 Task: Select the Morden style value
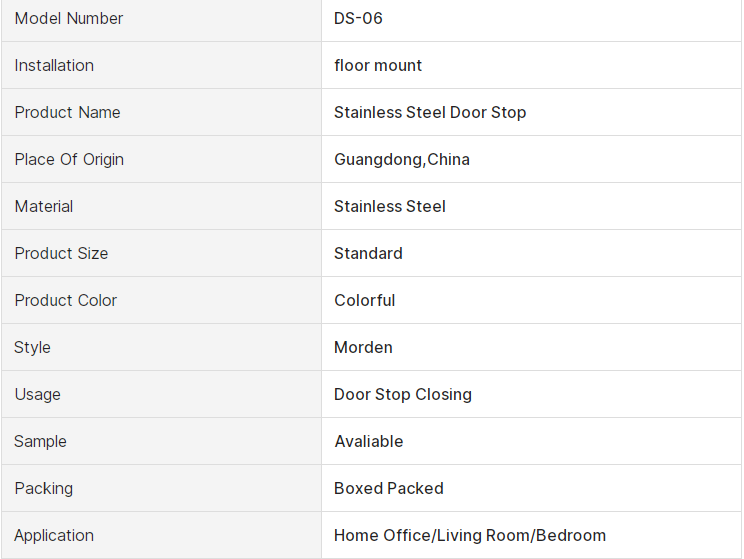pos(363,347)
